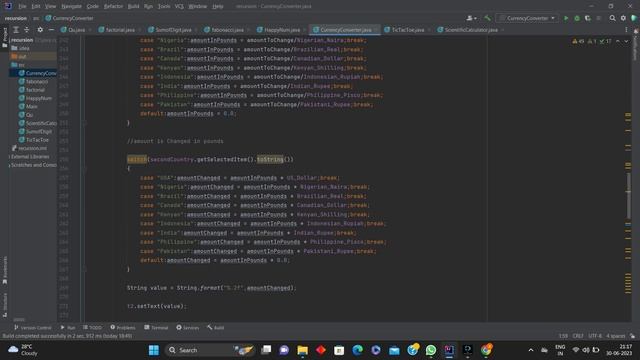Toggle the Bookmarks tool window side tab
Screen dimensions: 640x360
(5, 270)
